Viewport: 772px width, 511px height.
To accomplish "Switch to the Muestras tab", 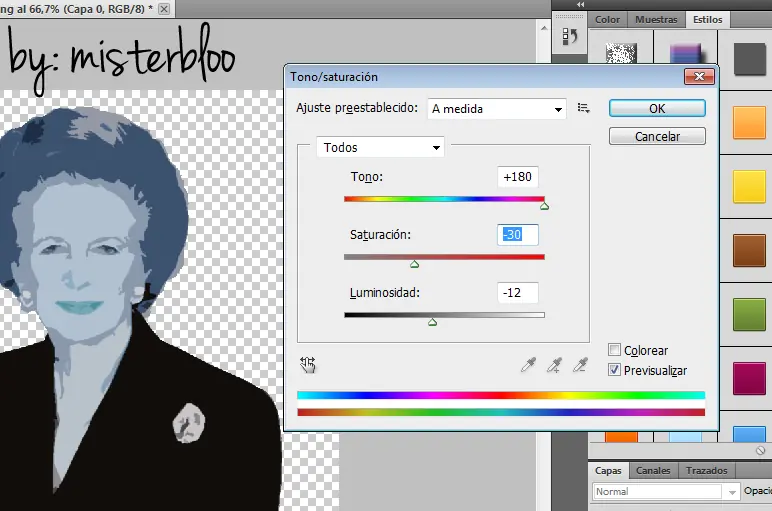I will 656,20.
